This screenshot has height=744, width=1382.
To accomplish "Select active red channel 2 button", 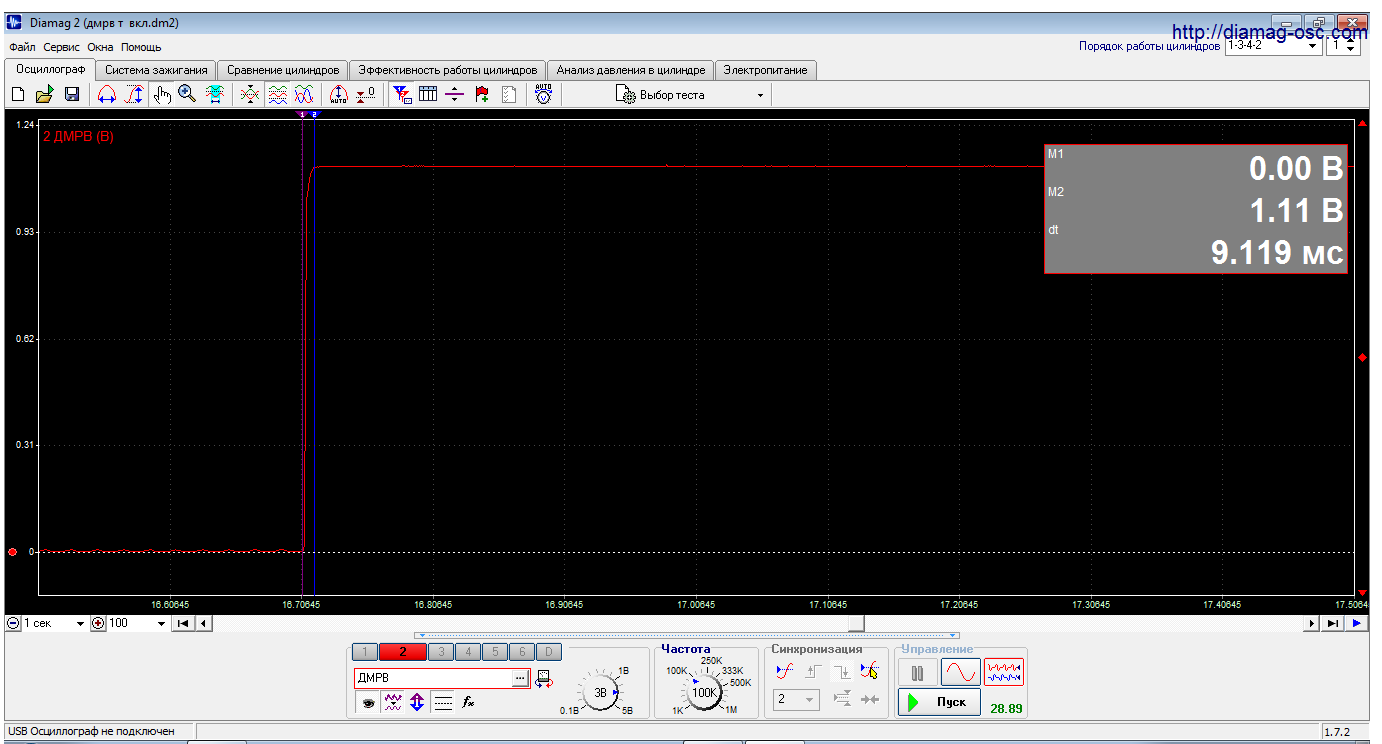I will coord(403,652).
